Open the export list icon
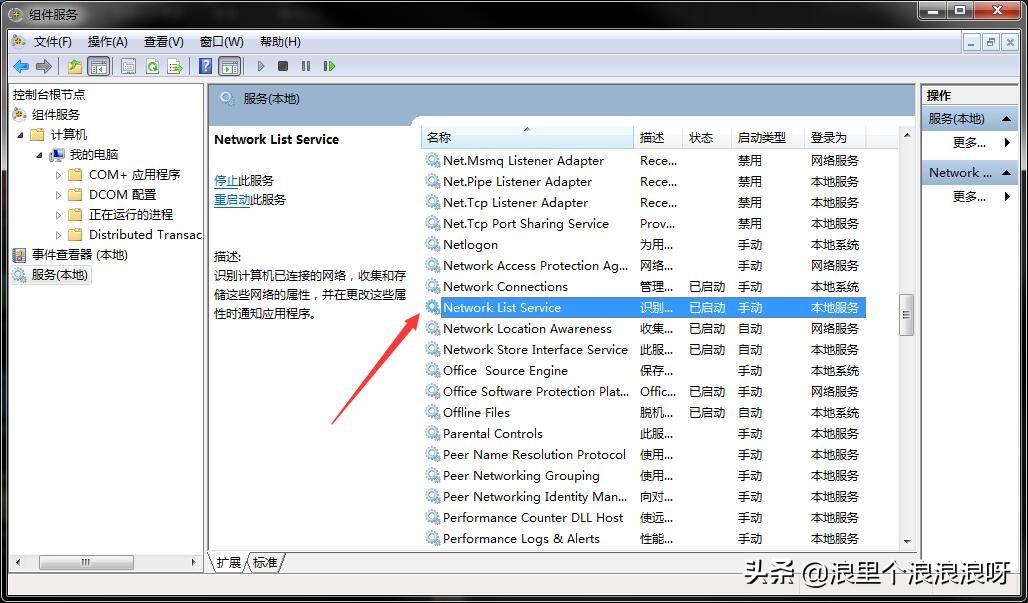The height and width of the screenshot is (603, 1028). click(177, 66)
